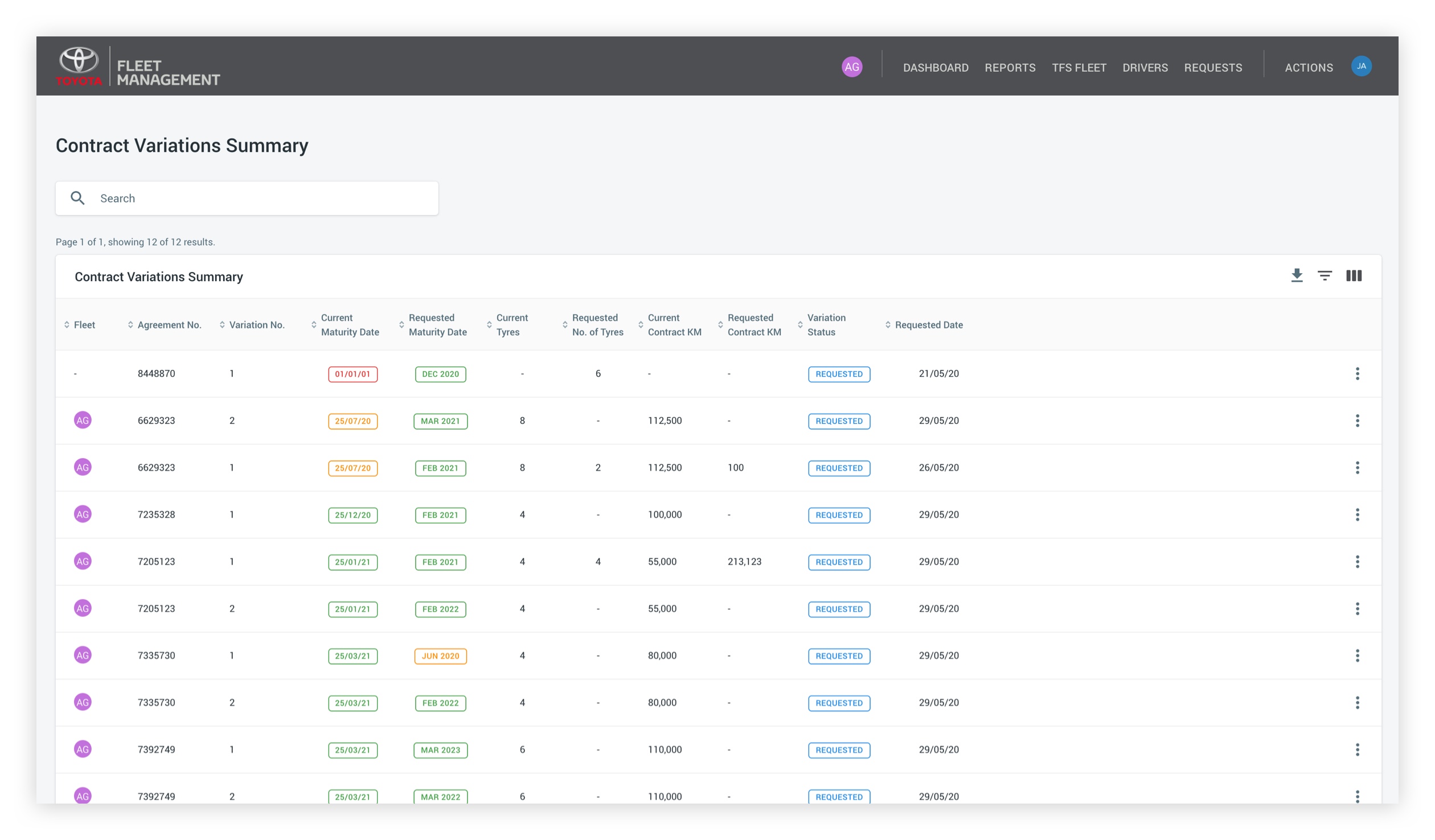
Task: Click the page results count text
Action: pos(135,242)
